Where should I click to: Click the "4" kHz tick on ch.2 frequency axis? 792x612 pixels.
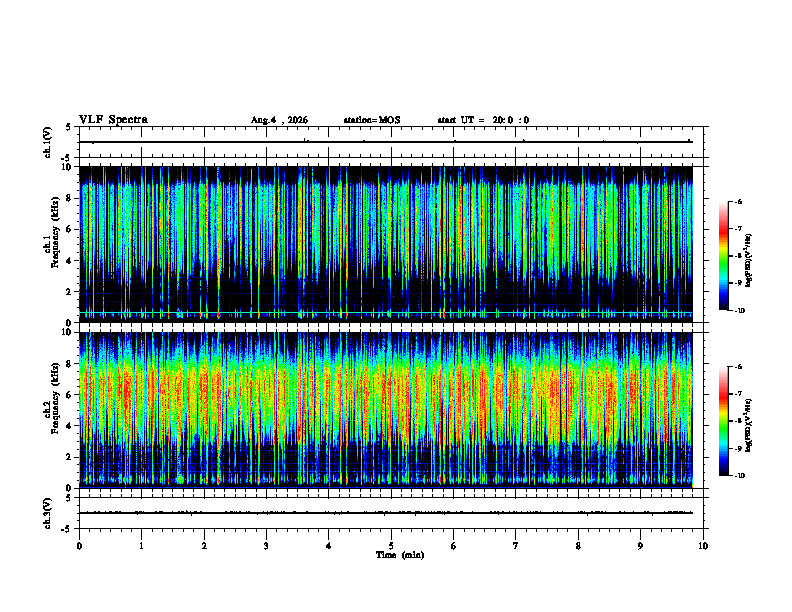coord(70,426)
